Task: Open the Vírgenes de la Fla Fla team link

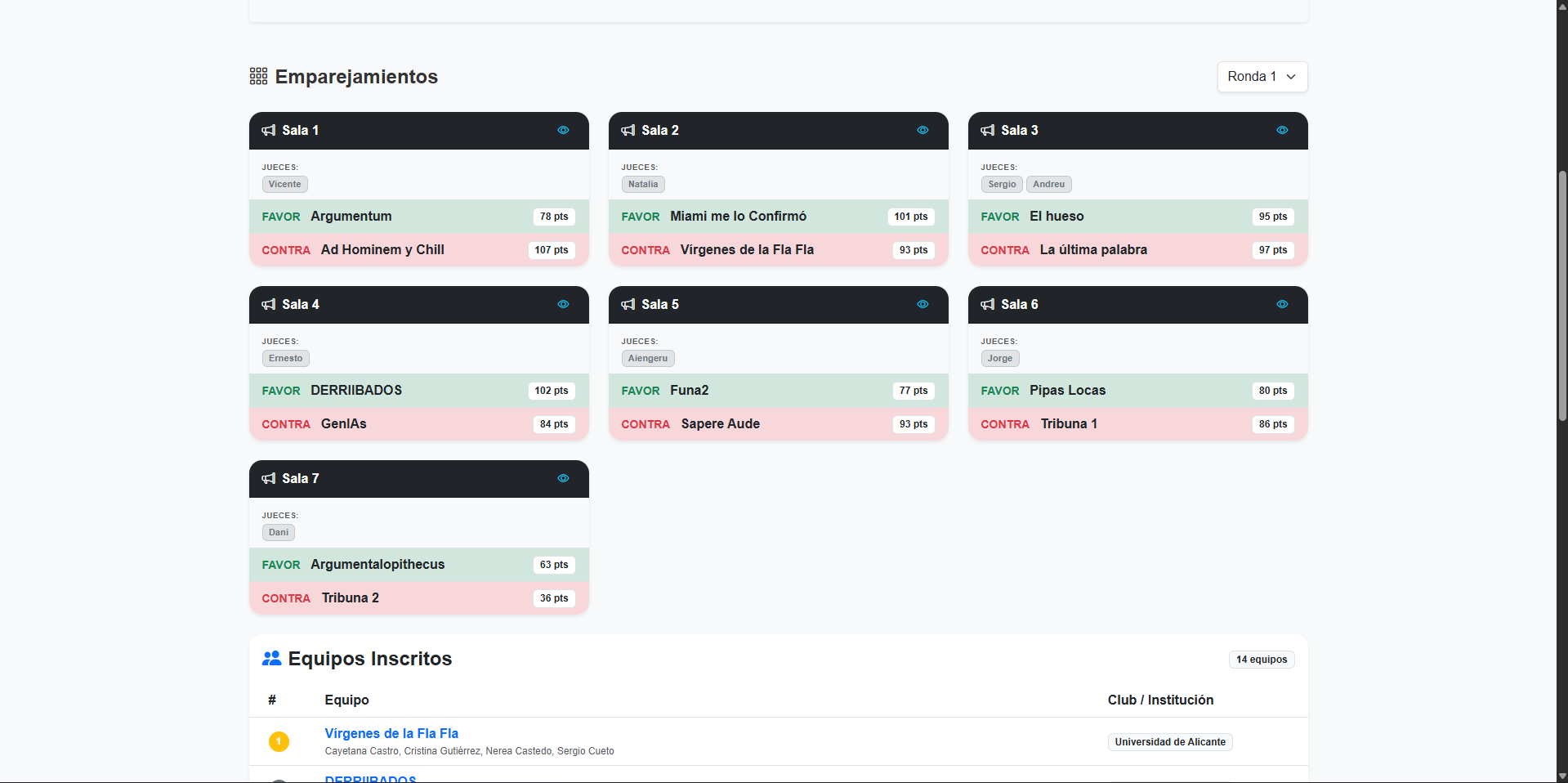Action: [x=391, y=734]
